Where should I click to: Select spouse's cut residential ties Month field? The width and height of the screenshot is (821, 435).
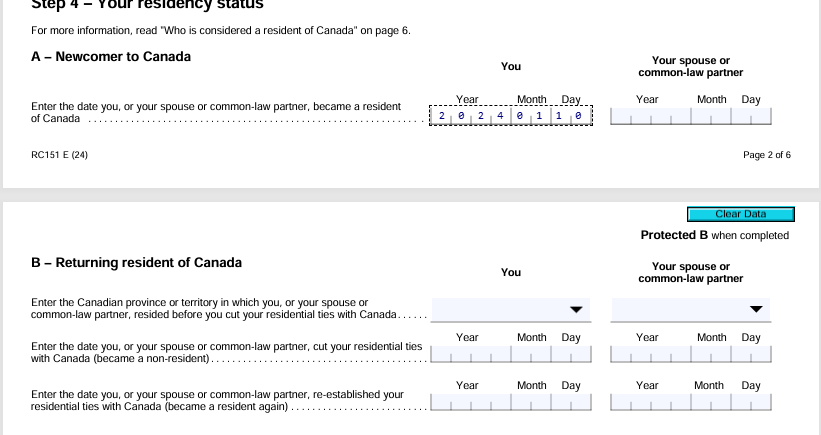point(709,355)
